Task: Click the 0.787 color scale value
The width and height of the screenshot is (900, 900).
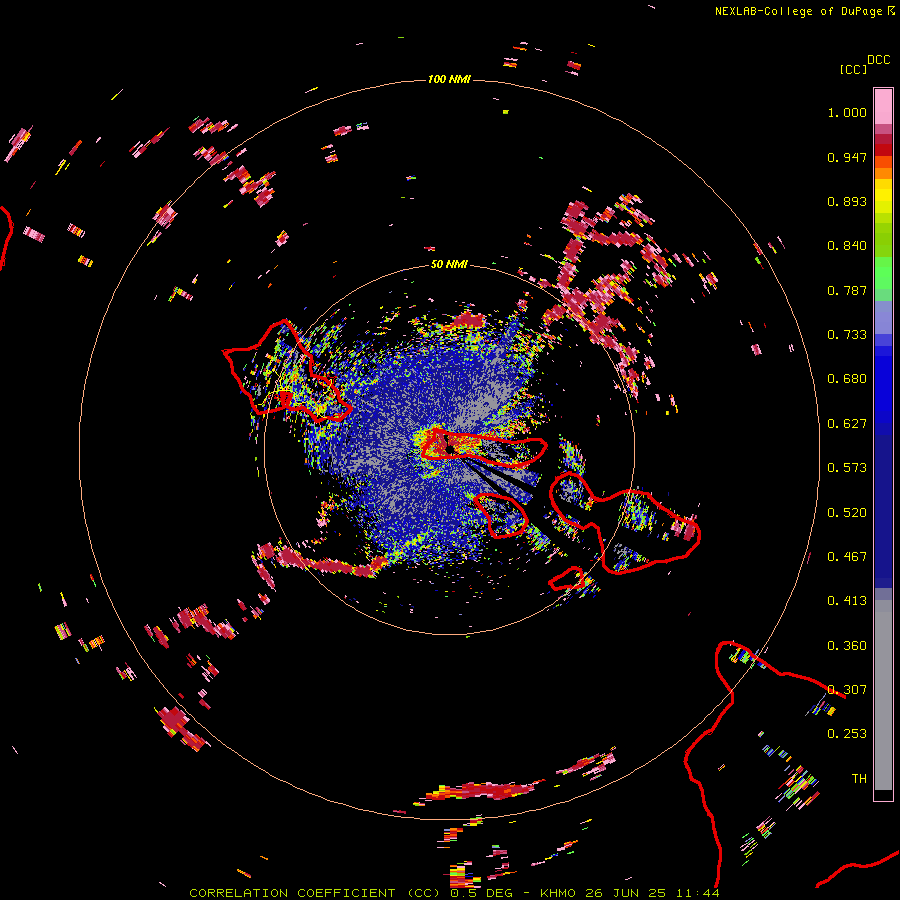Action: 847,290
